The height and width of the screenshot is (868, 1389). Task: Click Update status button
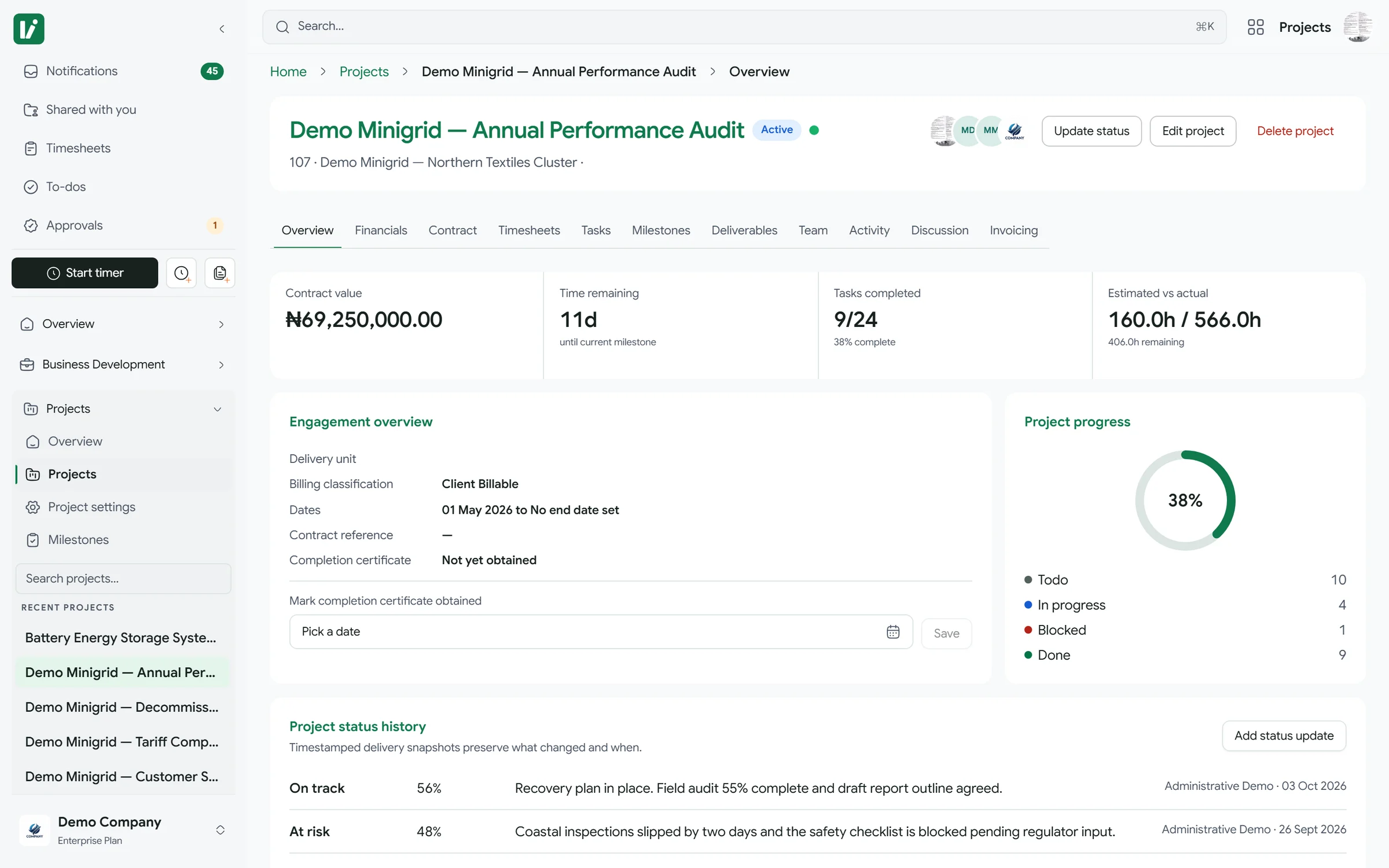[1092, 131]
